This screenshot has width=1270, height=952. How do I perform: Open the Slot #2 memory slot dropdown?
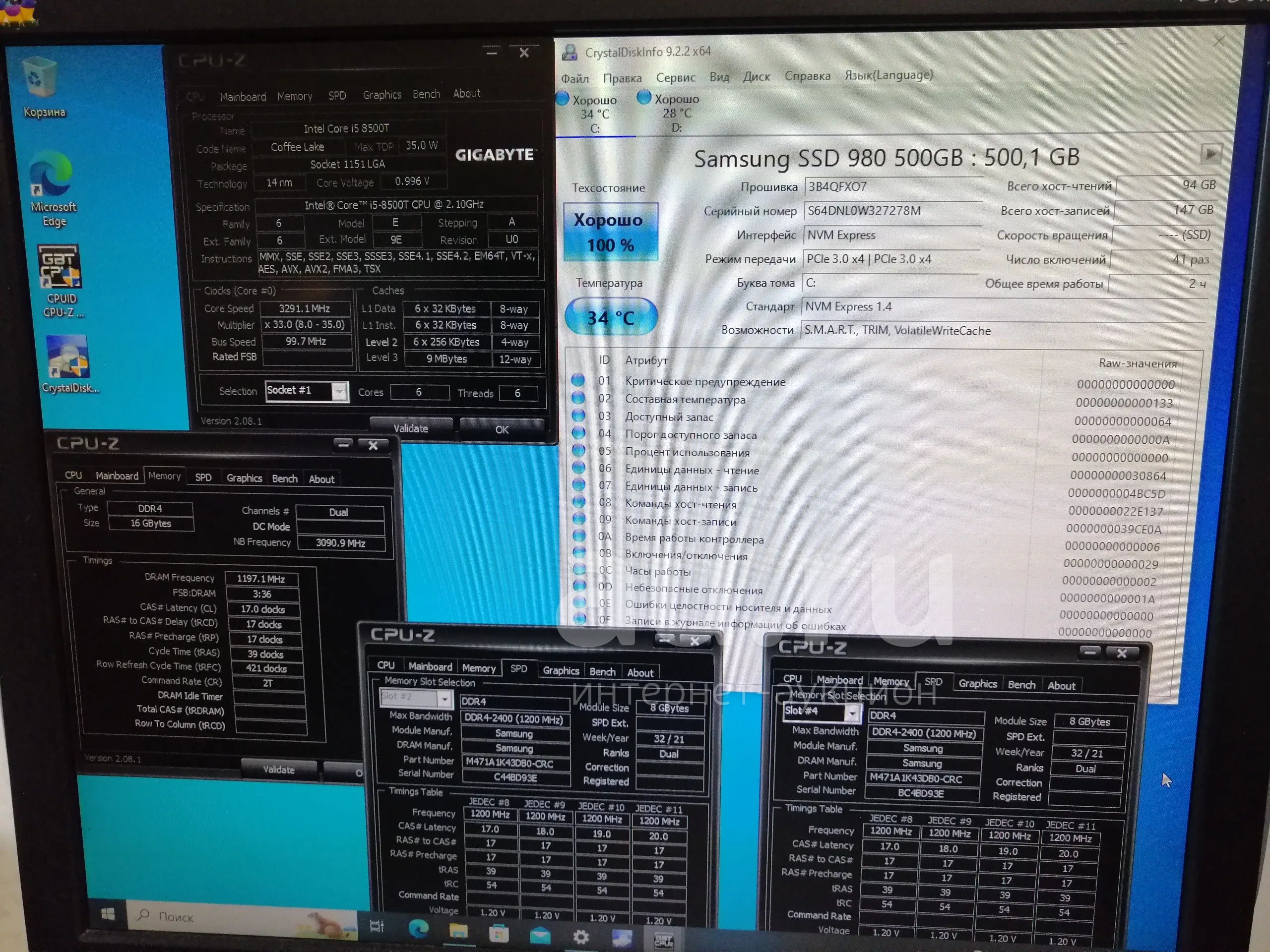[444, 699]
